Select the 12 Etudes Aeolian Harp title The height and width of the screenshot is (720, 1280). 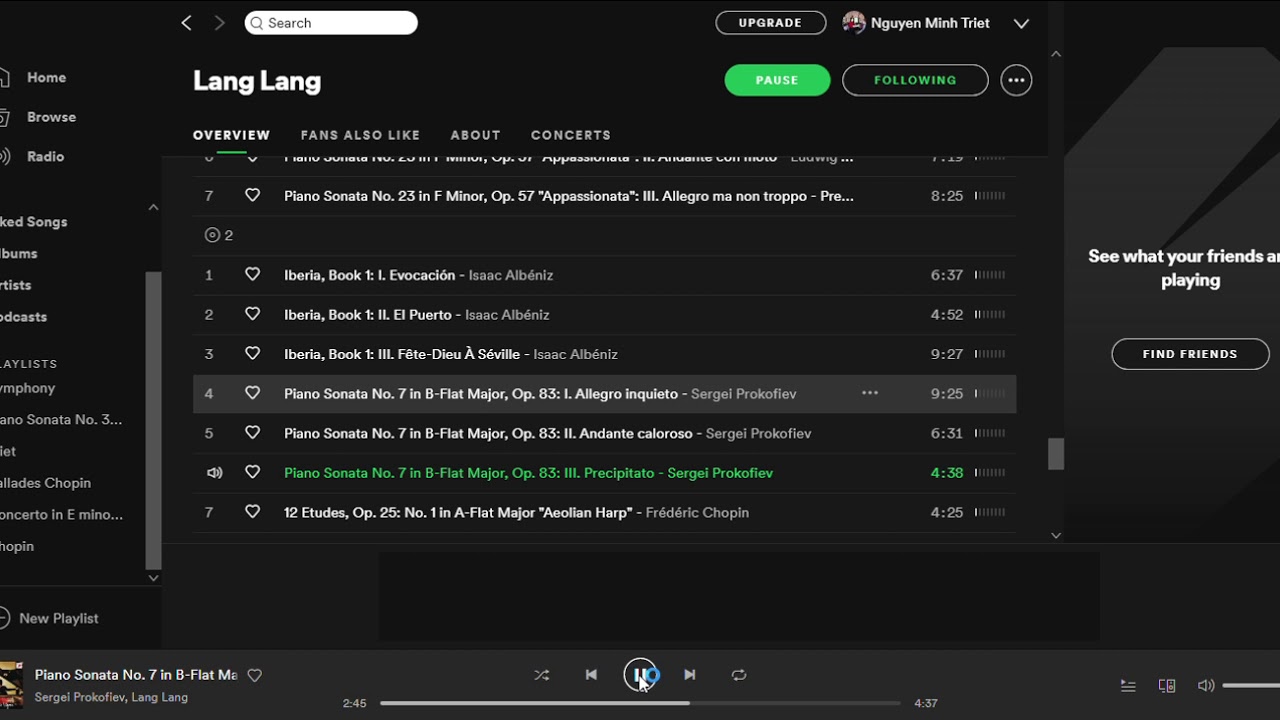(x=458, y=512)
